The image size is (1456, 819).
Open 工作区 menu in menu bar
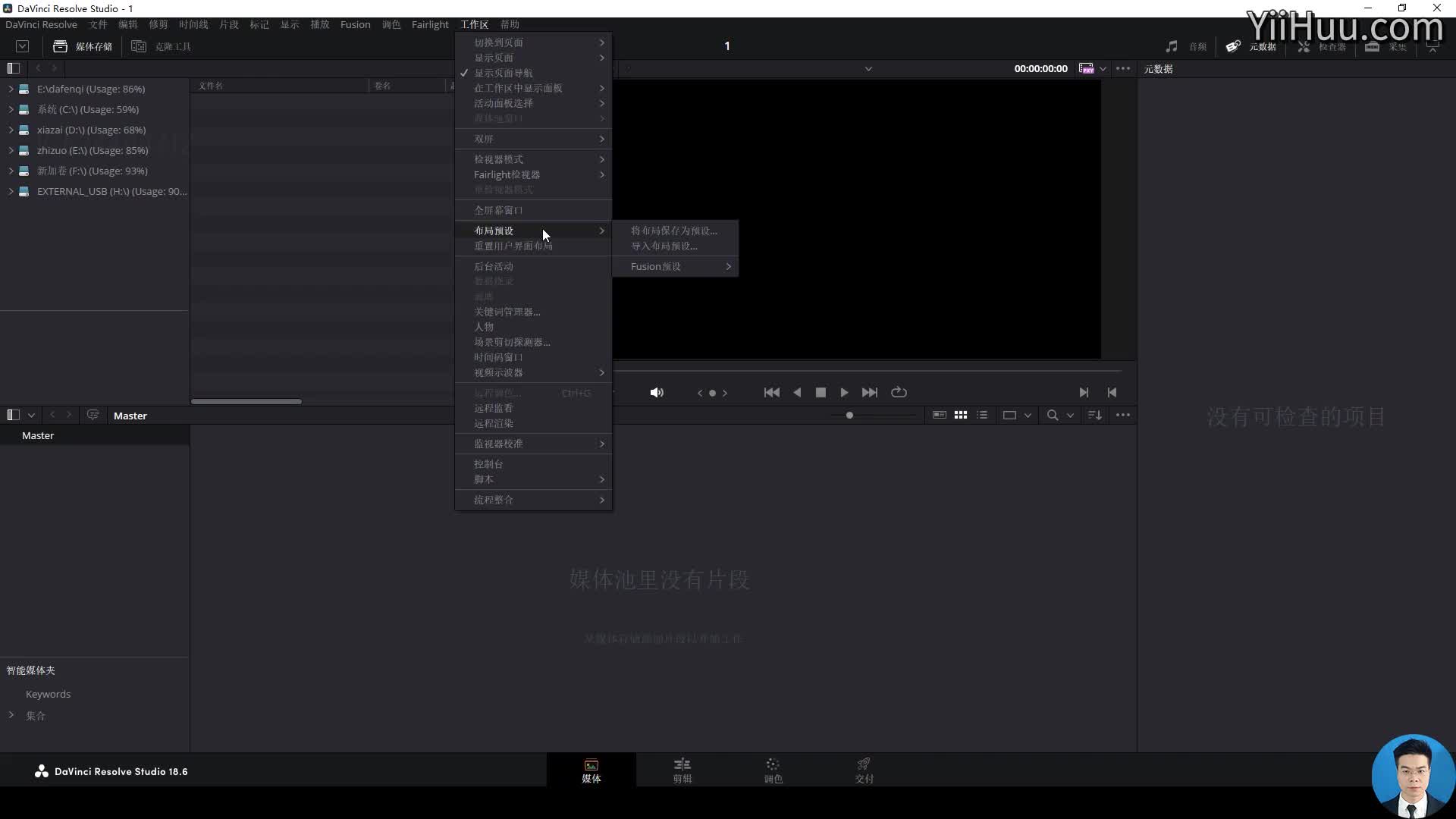[x=475, y=24]
